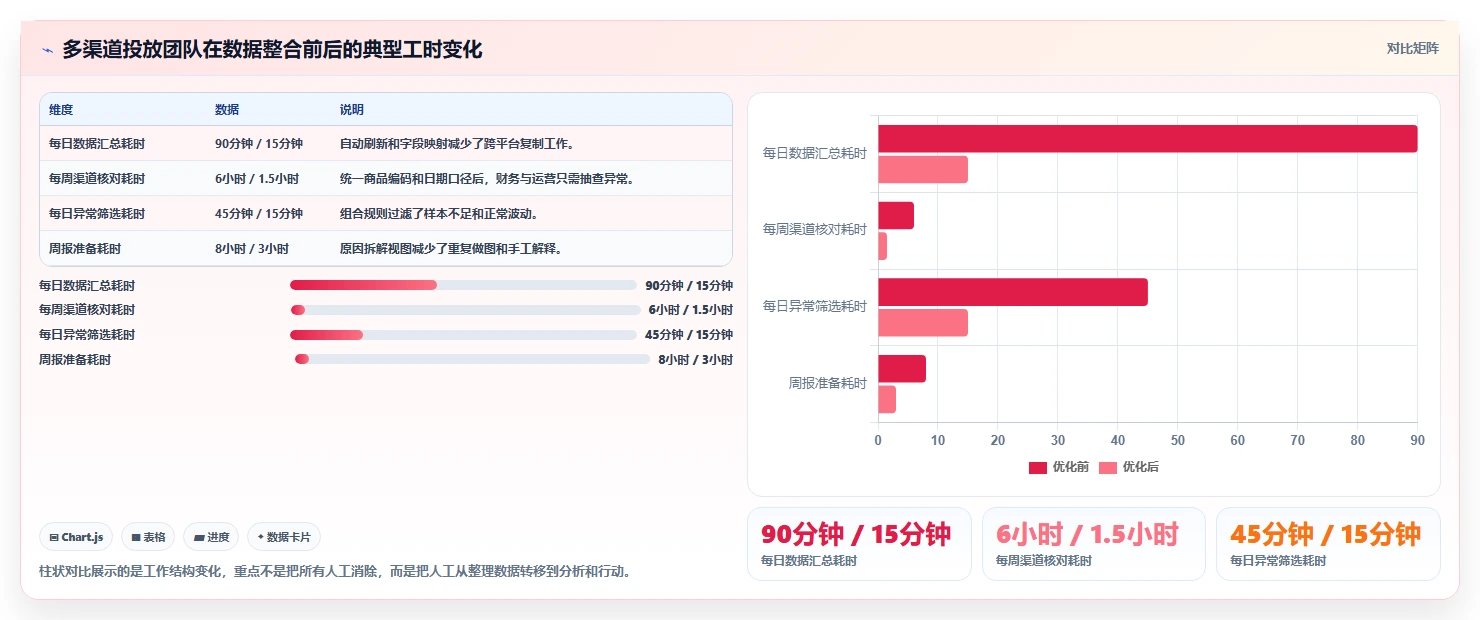Click the 数据卡片 tag chip
The height and width of the screenshot is (620, 1480).
coord(284,537)
